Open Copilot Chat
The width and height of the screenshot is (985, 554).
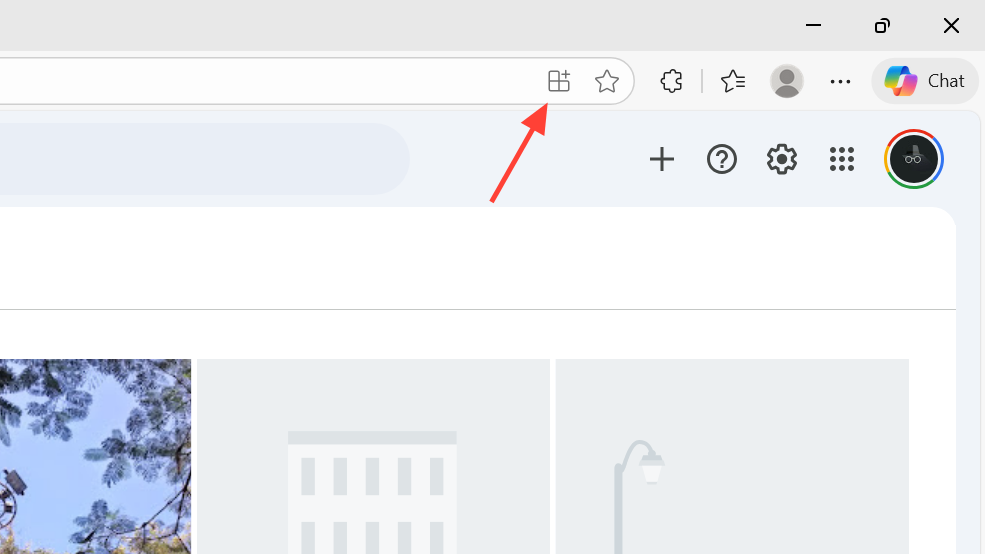(925, 81)
